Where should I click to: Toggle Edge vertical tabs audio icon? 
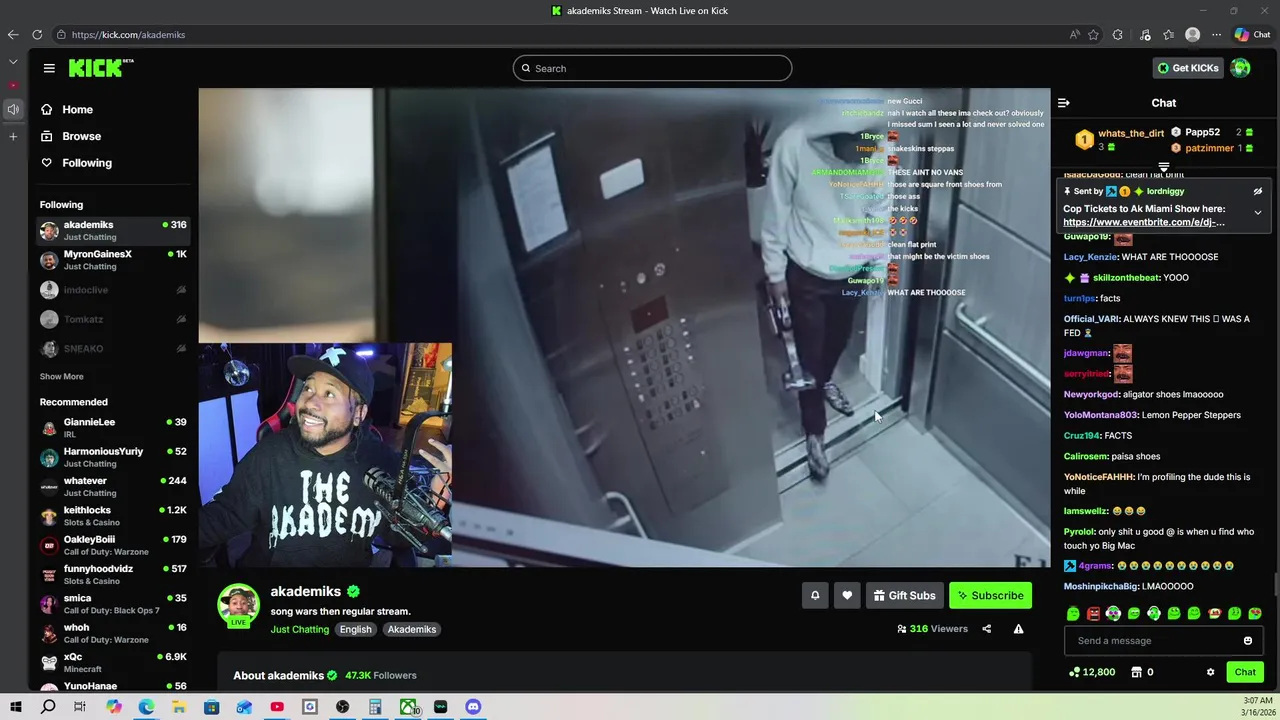[x=13, y=109]
